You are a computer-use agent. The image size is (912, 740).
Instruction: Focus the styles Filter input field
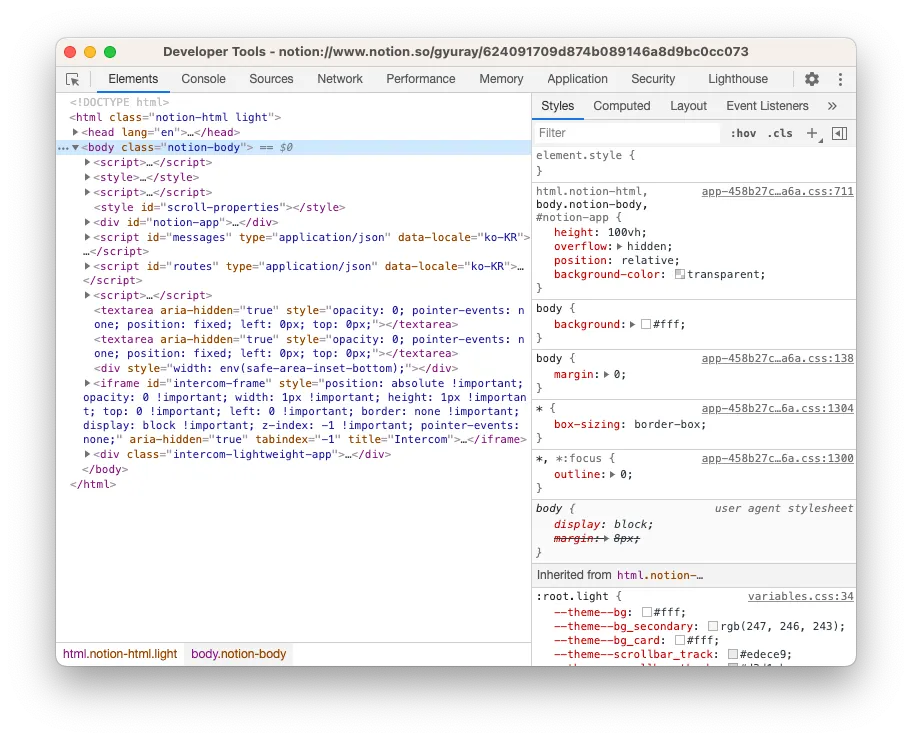(x=627, y=133)
